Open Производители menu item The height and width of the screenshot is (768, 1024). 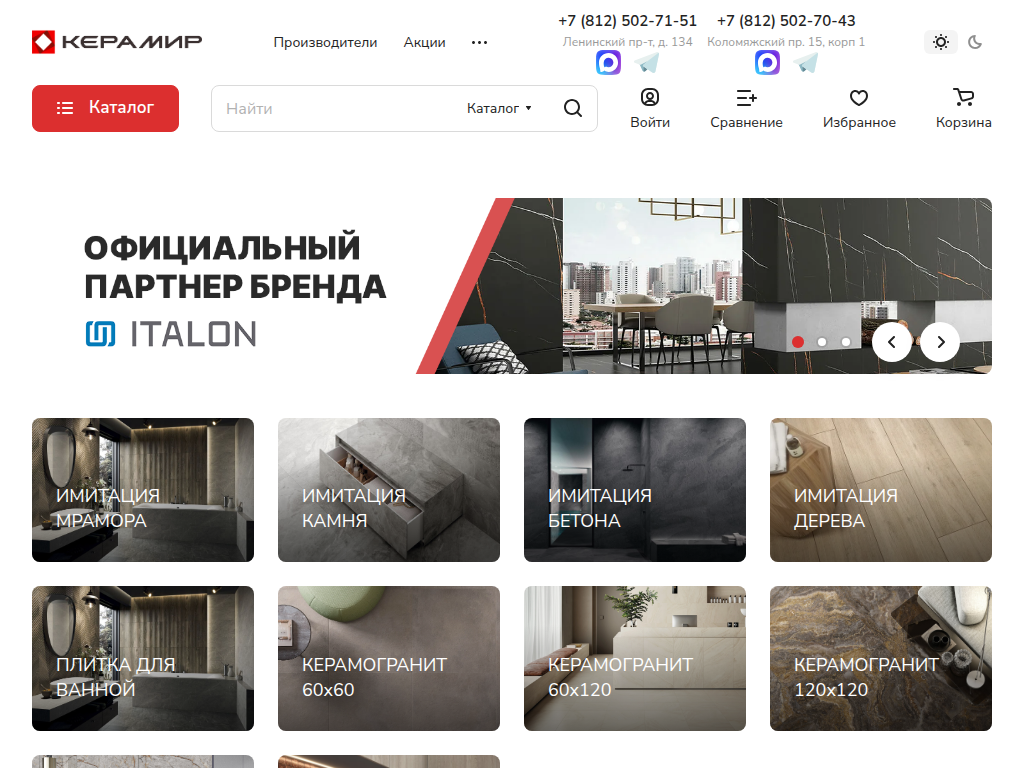click(x=325, y=42)
